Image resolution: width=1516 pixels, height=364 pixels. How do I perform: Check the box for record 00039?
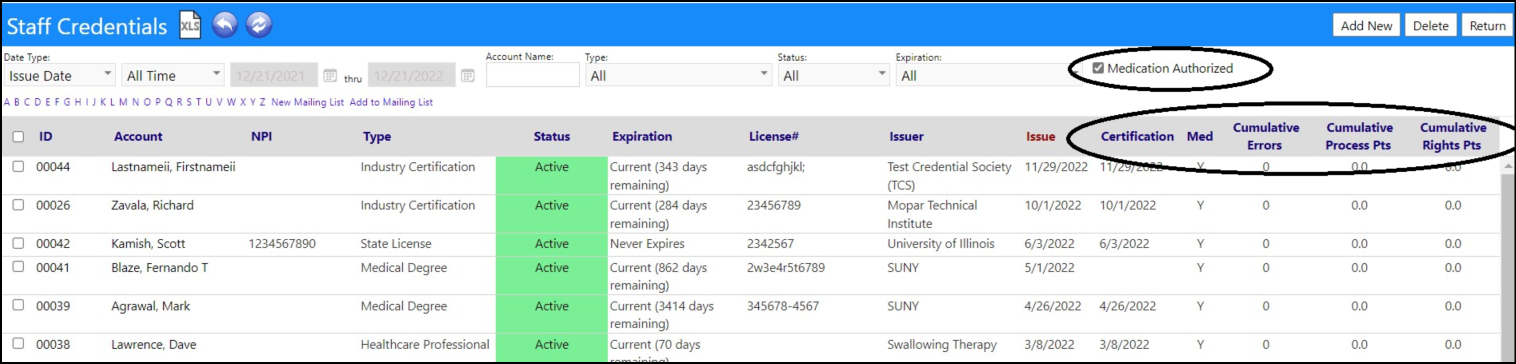pyautogui.click(x=19, y=306)
